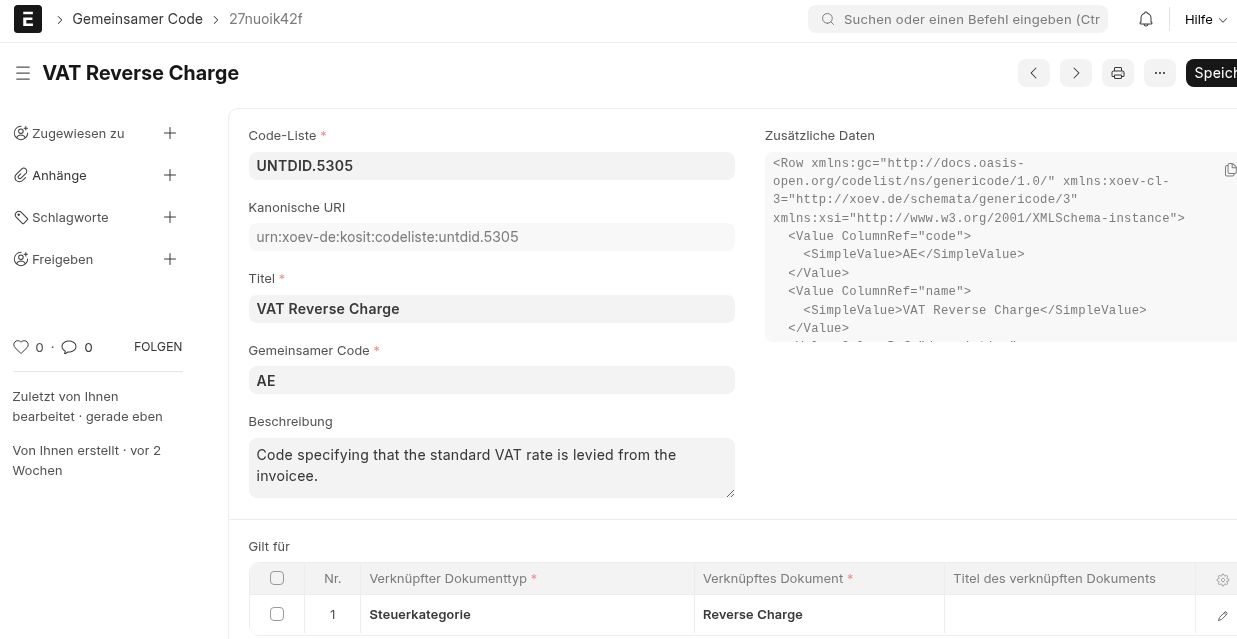1237x639 pixels.
Task: Add assignment via Zugewiesen zu plus
Action: tap(170, 133)
